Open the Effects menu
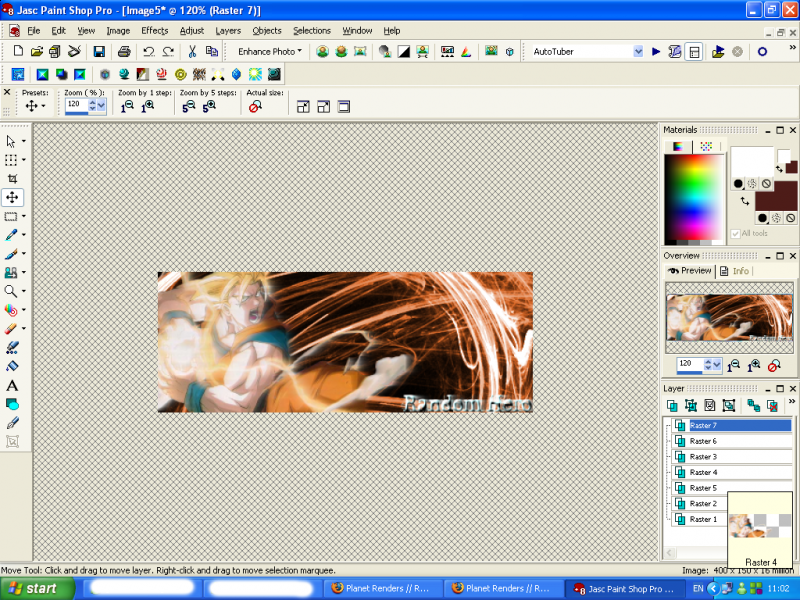 [155, 31]
